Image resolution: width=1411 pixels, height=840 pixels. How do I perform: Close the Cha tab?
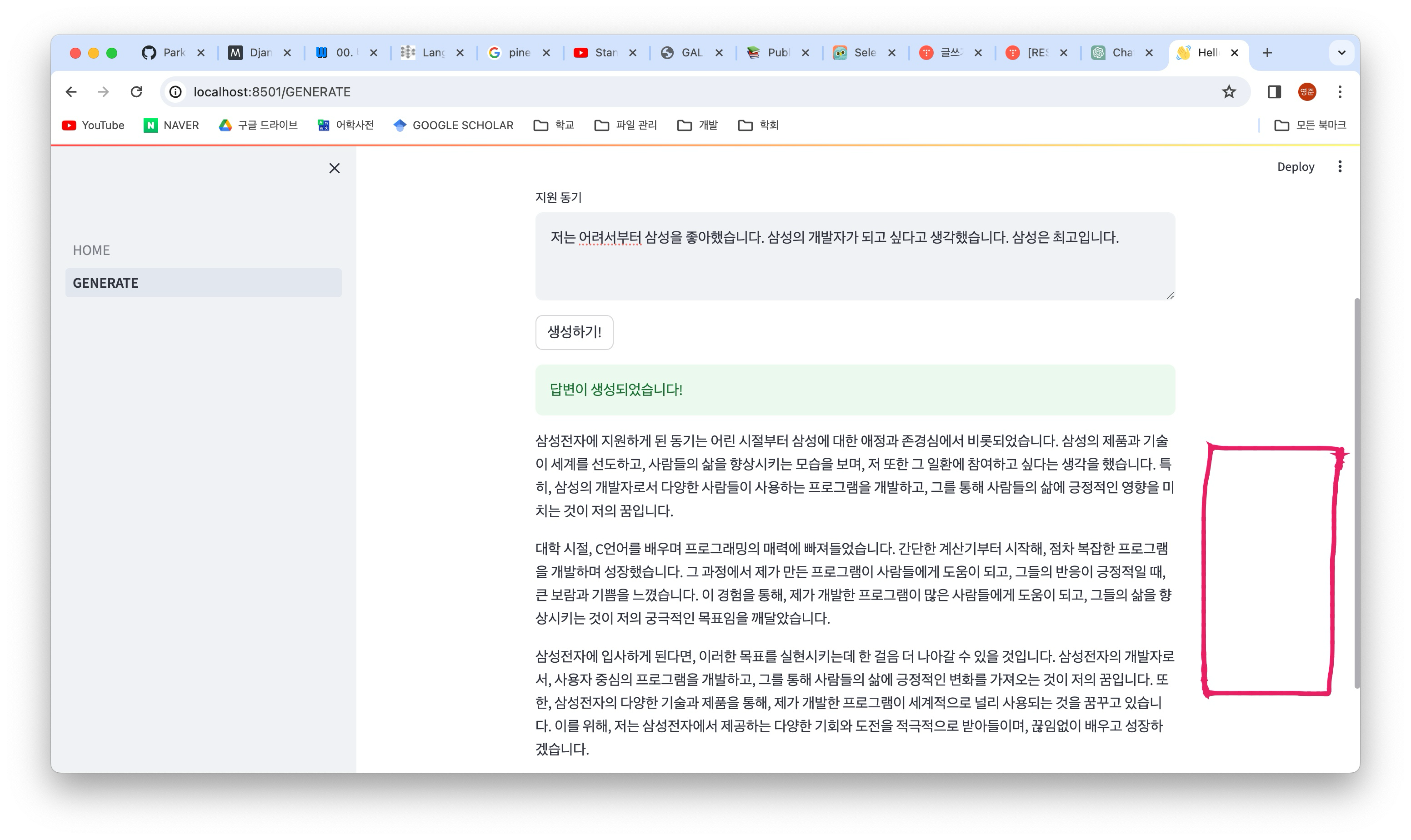click(x=1150, y=53)
